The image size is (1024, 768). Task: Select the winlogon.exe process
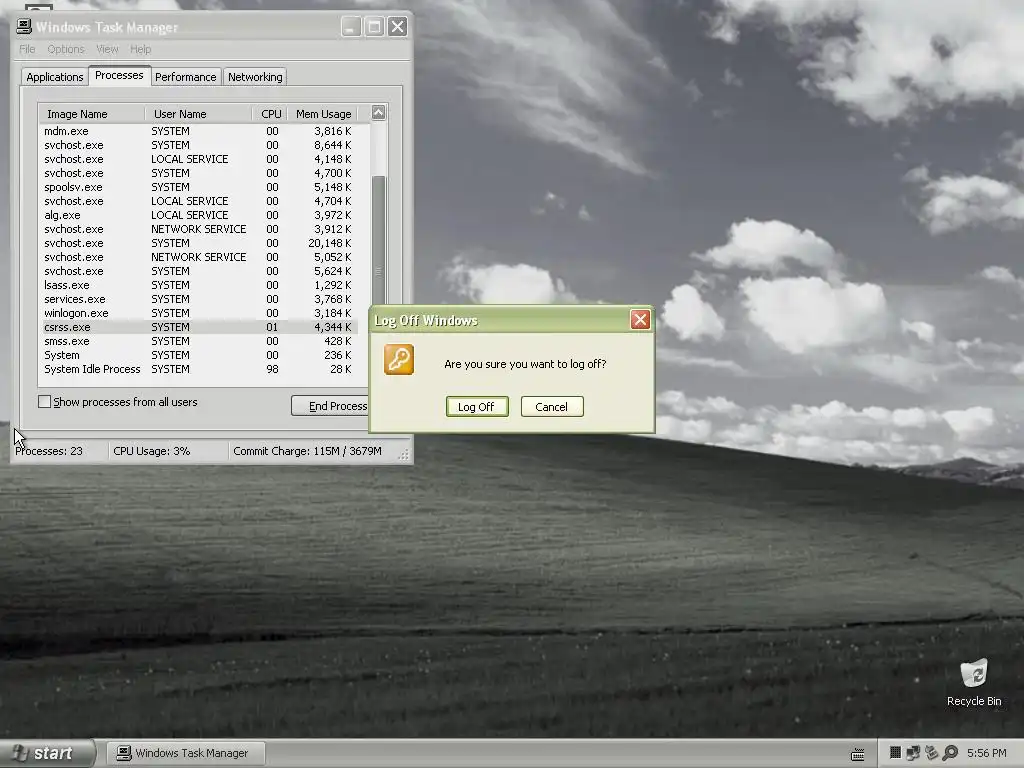click(199, 313)
